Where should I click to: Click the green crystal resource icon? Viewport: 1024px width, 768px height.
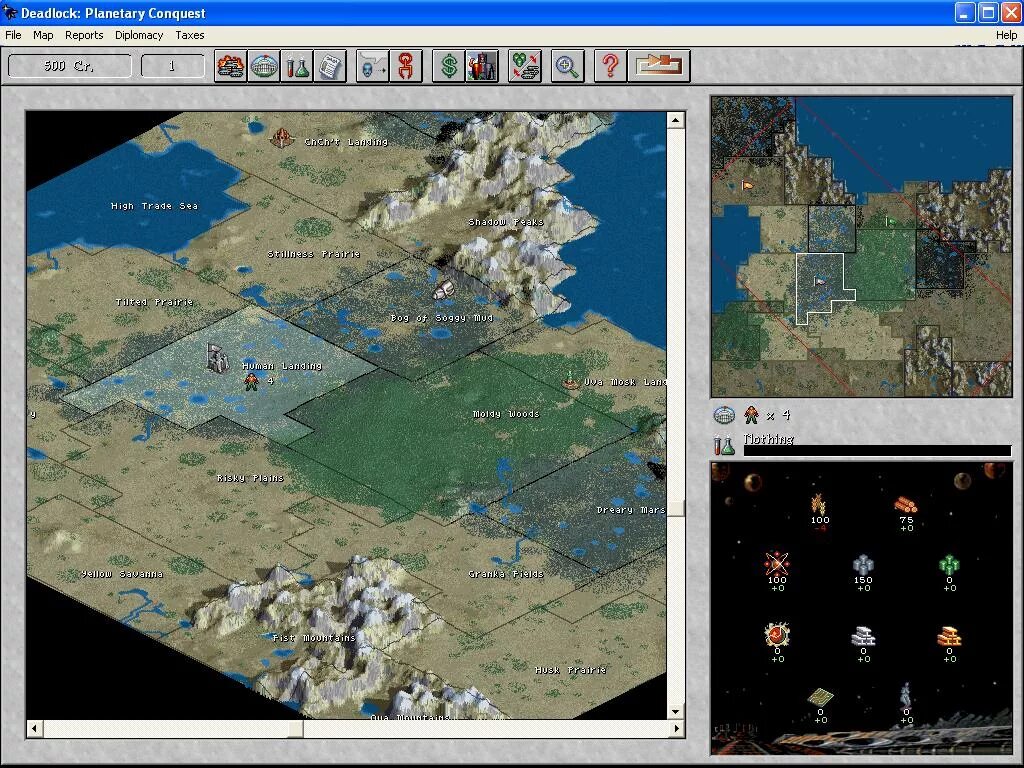tap(949, 564)
